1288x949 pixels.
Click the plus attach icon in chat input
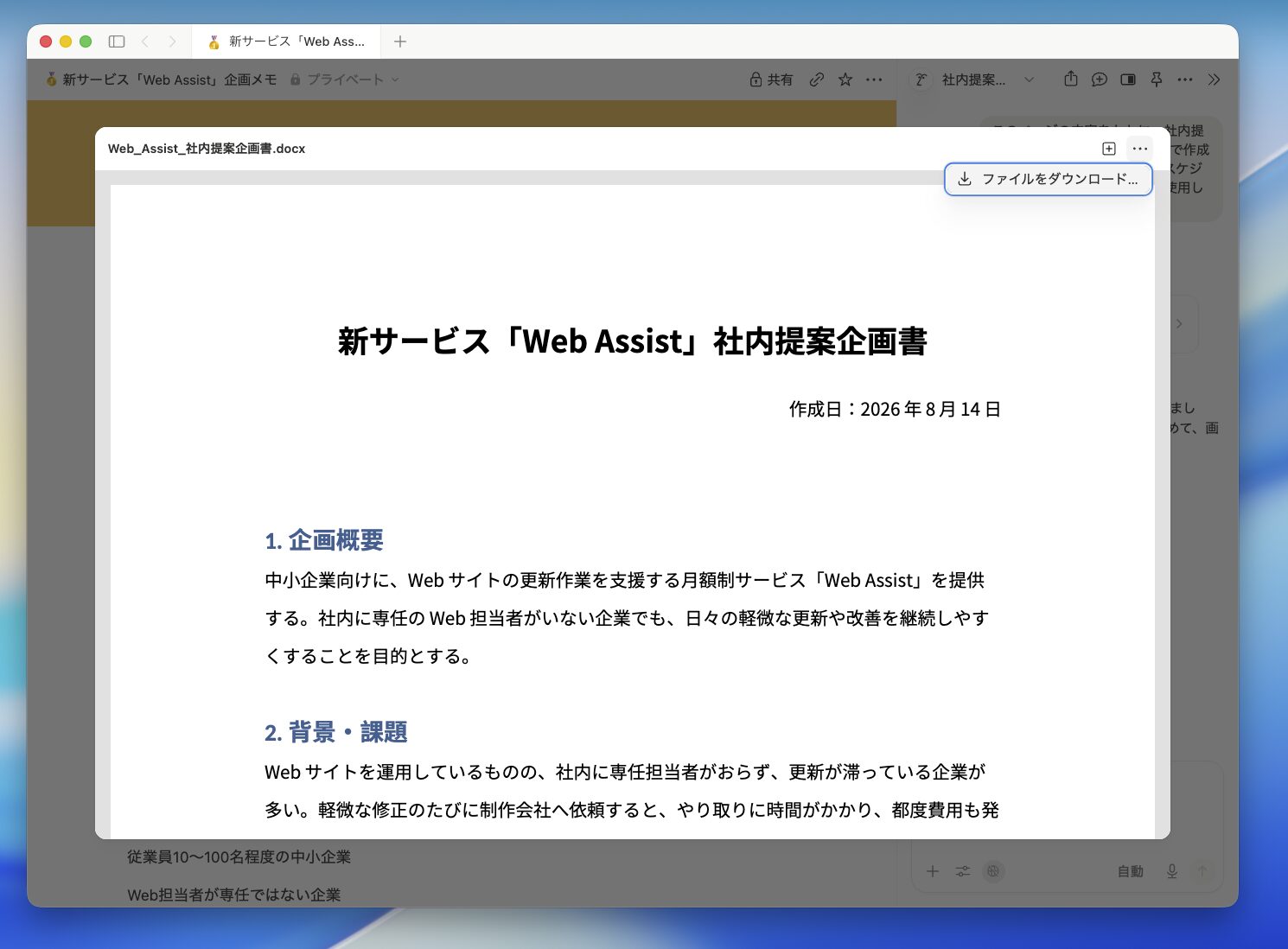[933, 871]
